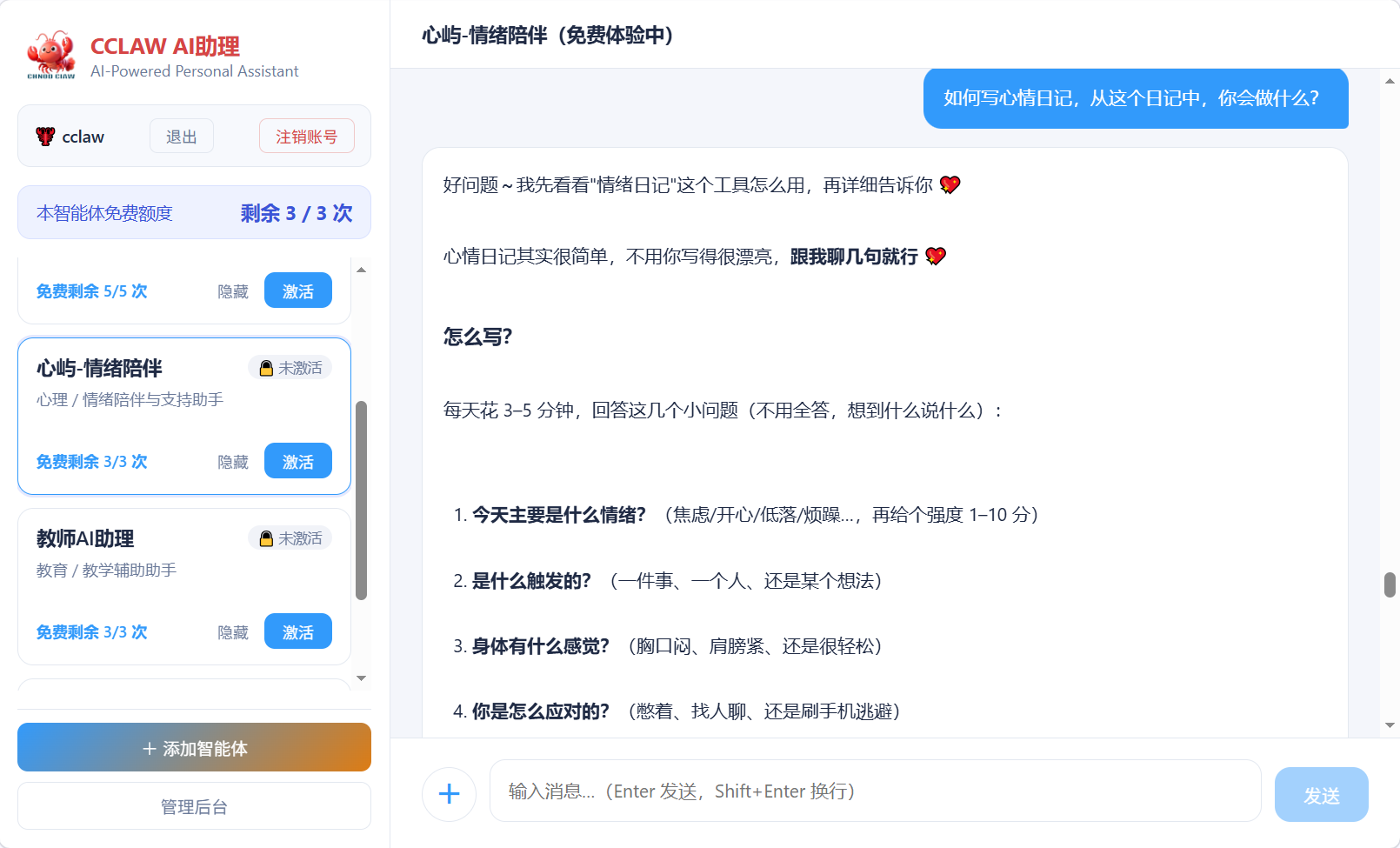Activate the 心屿-情绪陪伴 agent

pos(298,461)
